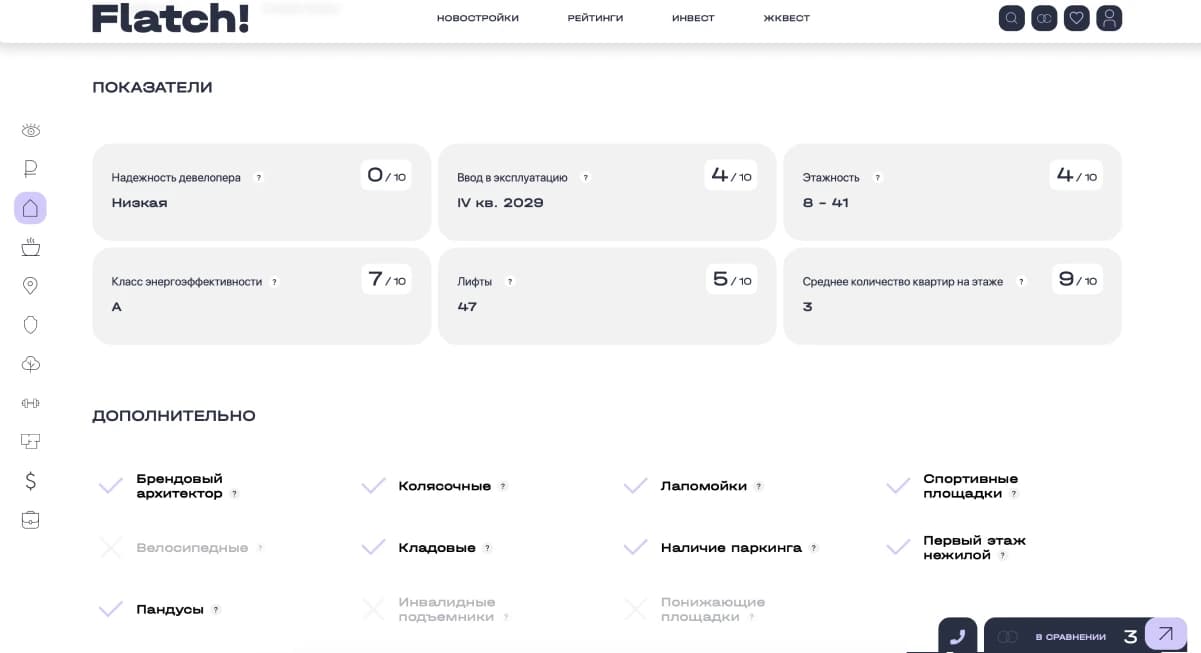Open the Инвест menu item
1201x653 pixels.
point(693,19)
